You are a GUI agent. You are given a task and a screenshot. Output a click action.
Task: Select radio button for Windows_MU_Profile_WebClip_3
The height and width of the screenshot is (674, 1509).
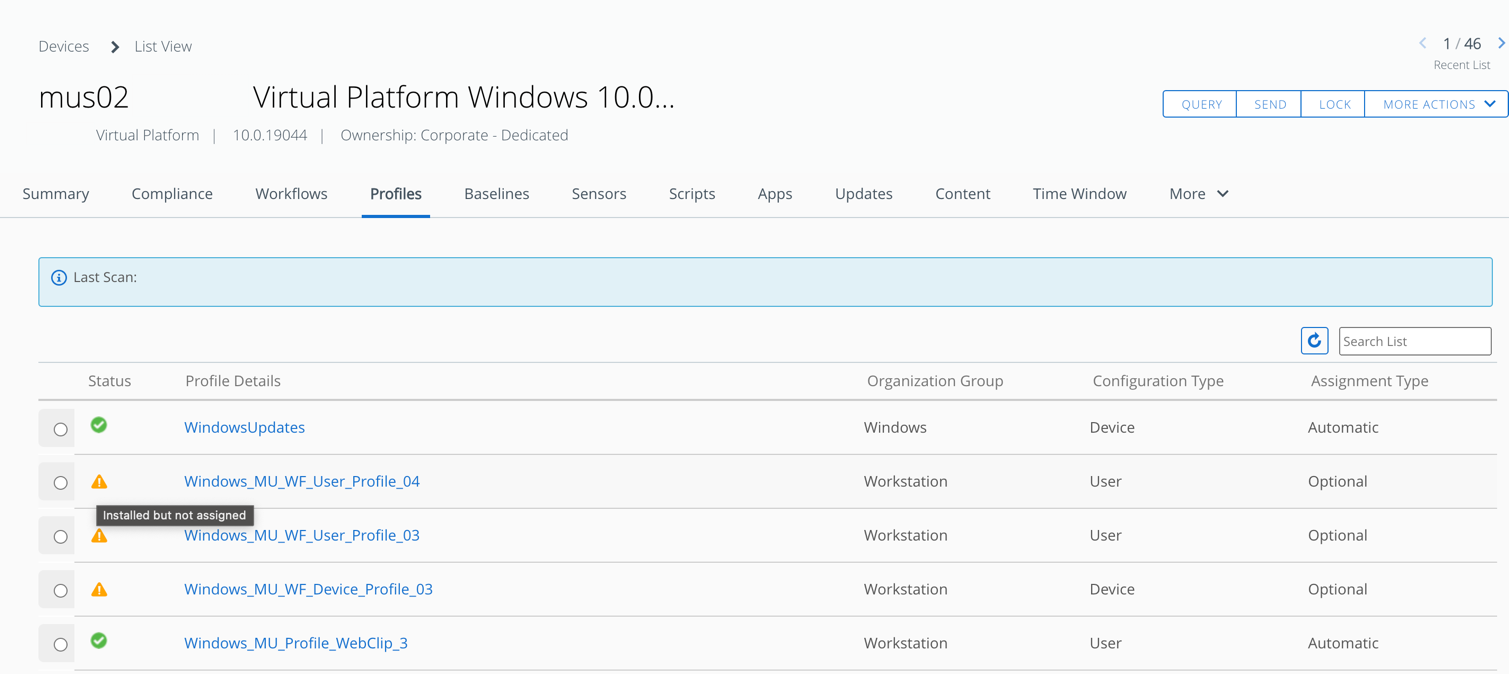tap(60, 645)
